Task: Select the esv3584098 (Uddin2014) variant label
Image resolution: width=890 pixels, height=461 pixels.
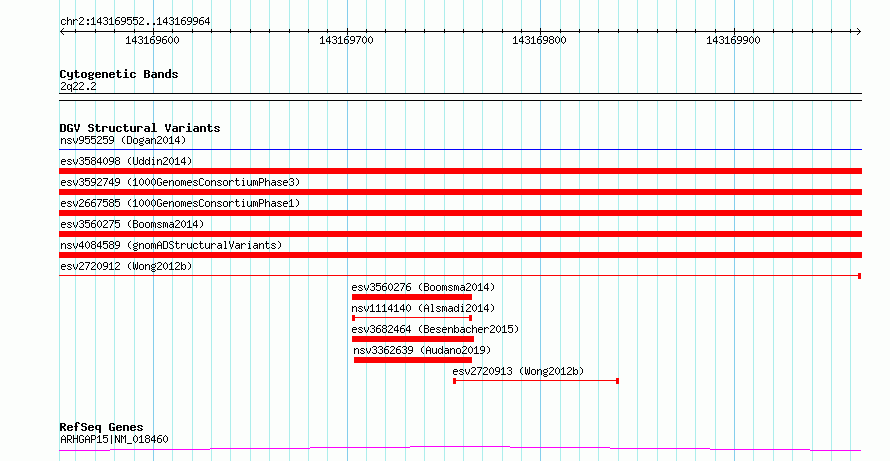Action: [126, 161]
